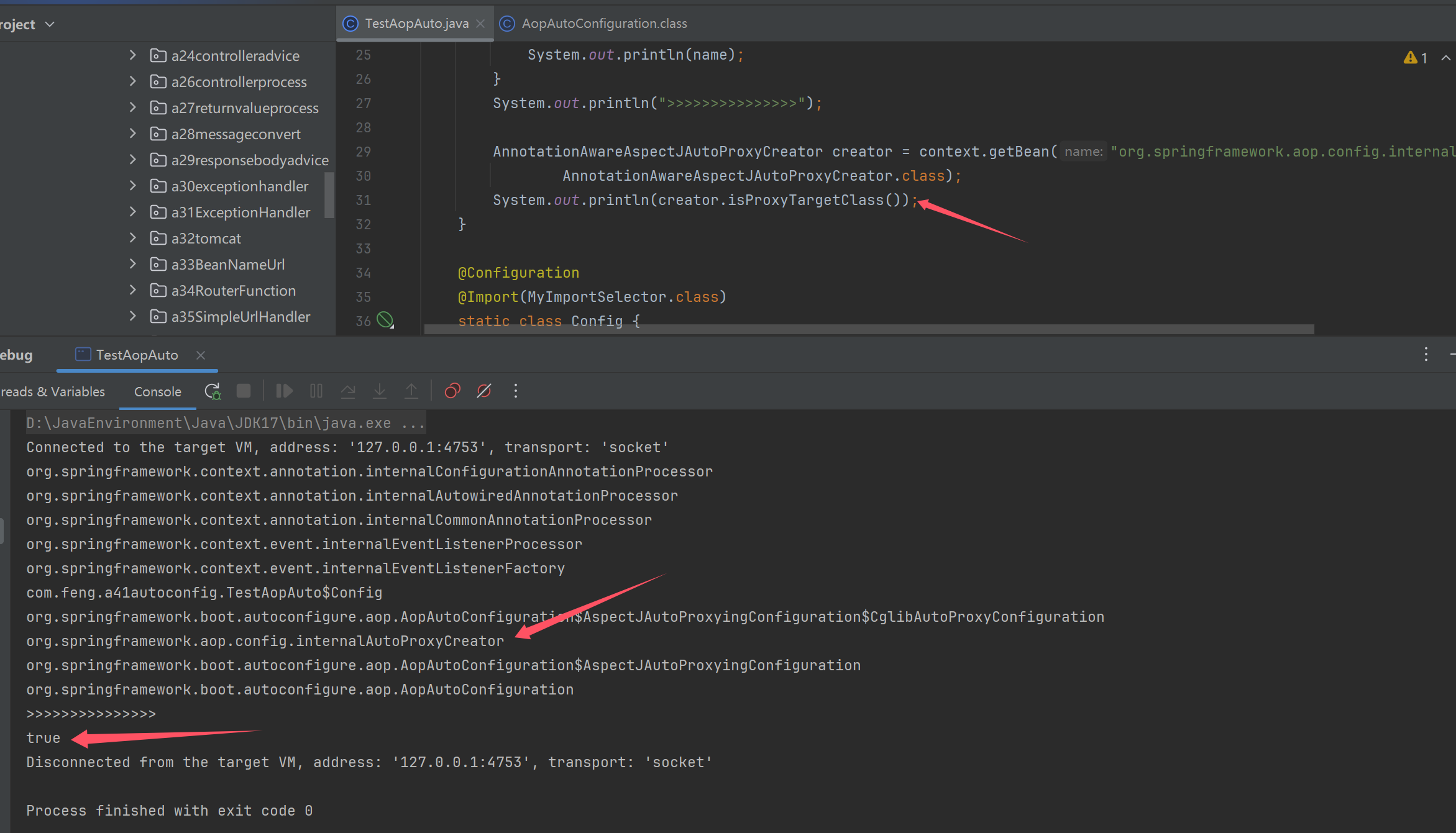Click AnnotationAwareAspectJAutoProxyCreator type on line 29

click(x=657, y=152)
